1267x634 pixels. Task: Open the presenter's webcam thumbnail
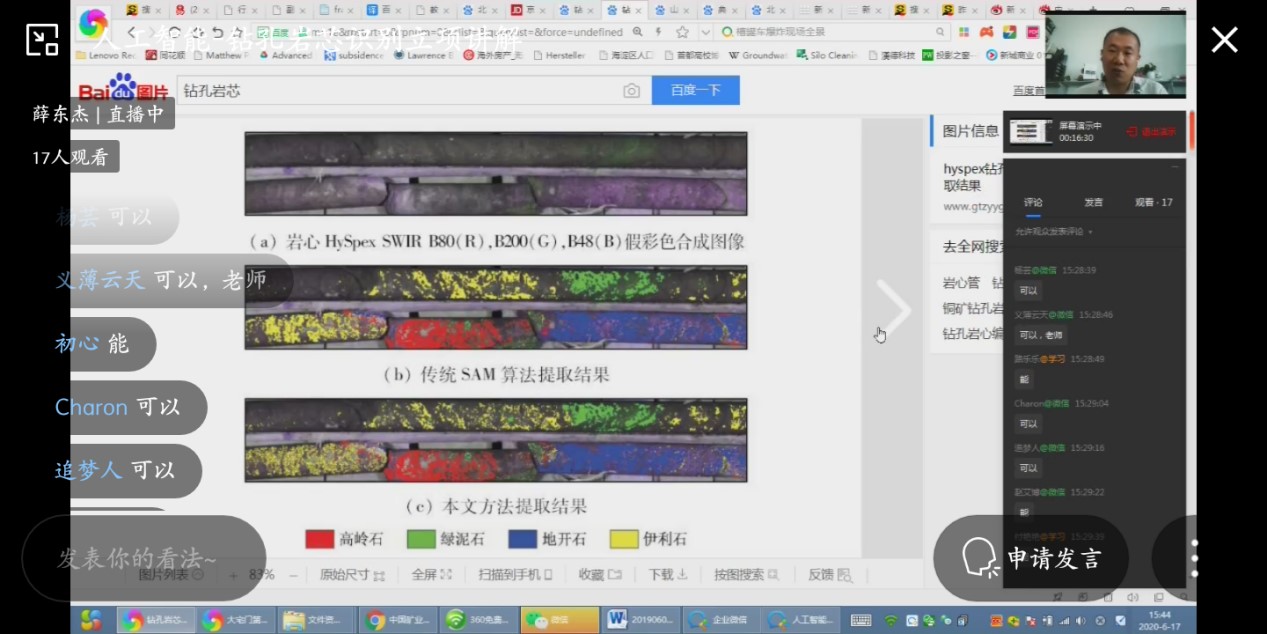(1115, 56)
